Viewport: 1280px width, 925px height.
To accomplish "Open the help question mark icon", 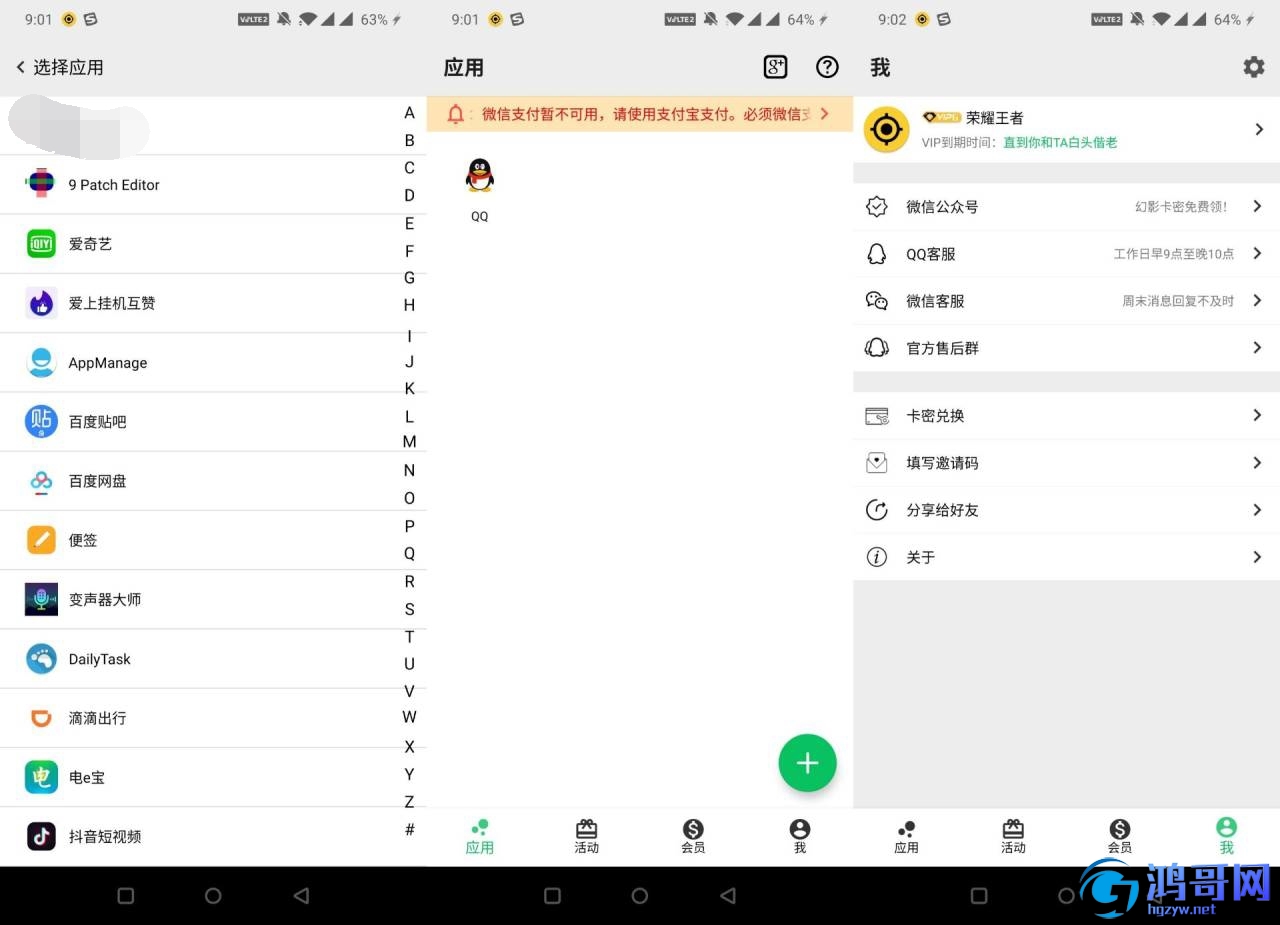I will point(827,67).
